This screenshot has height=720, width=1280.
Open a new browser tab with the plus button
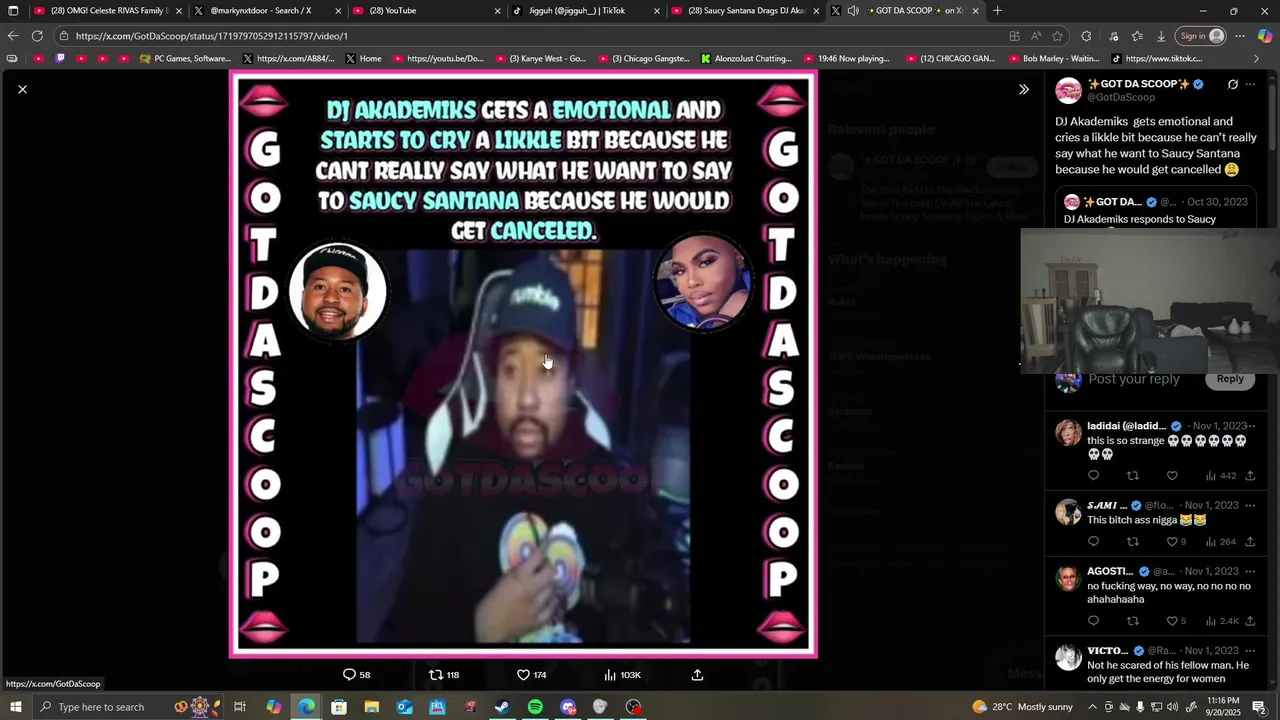pyautogui.click(x=997, y=11)
